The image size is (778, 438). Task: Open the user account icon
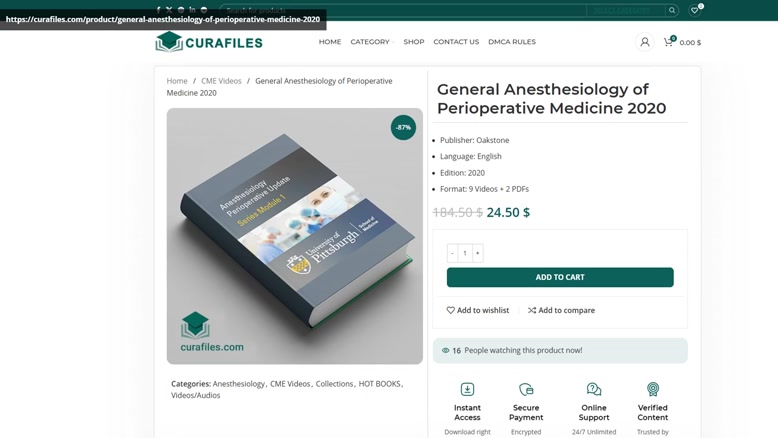[x=645, y=42]
